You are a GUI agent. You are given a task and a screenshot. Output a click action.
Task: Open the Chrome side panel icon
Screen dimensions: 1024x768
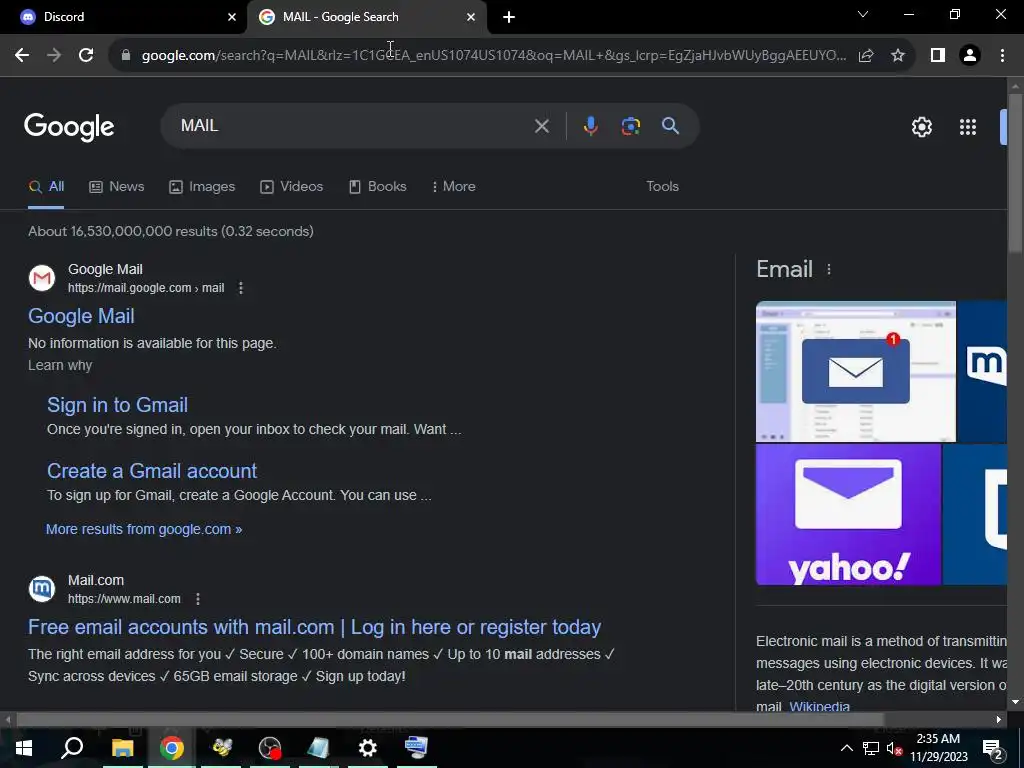[x=938, y=56]
